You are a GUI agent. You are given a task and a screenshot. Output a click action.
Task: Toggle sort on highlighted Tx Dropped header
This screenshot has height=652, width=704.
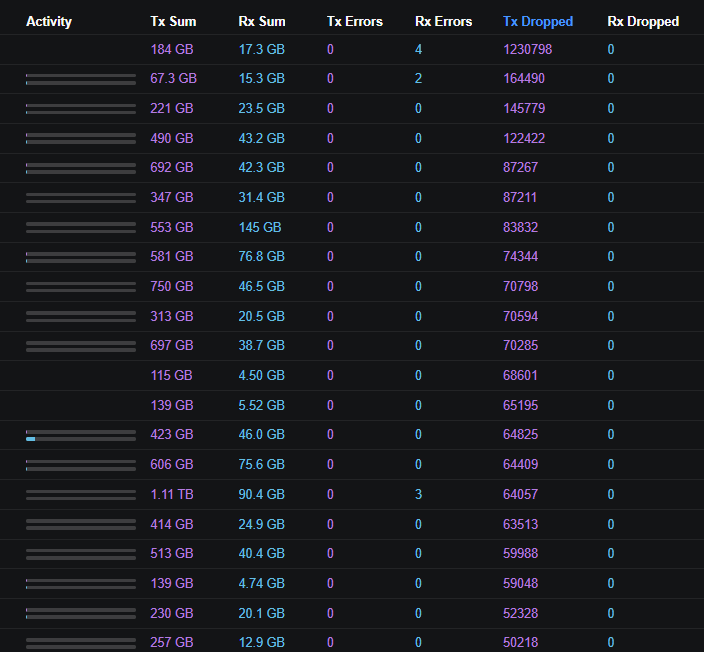click(537, 21)
